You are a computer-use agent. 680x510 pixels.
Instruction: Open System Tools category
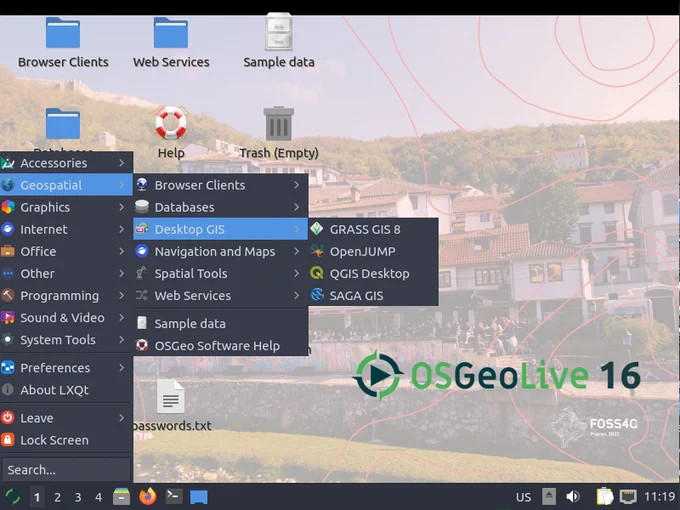[x=66, y=340]
